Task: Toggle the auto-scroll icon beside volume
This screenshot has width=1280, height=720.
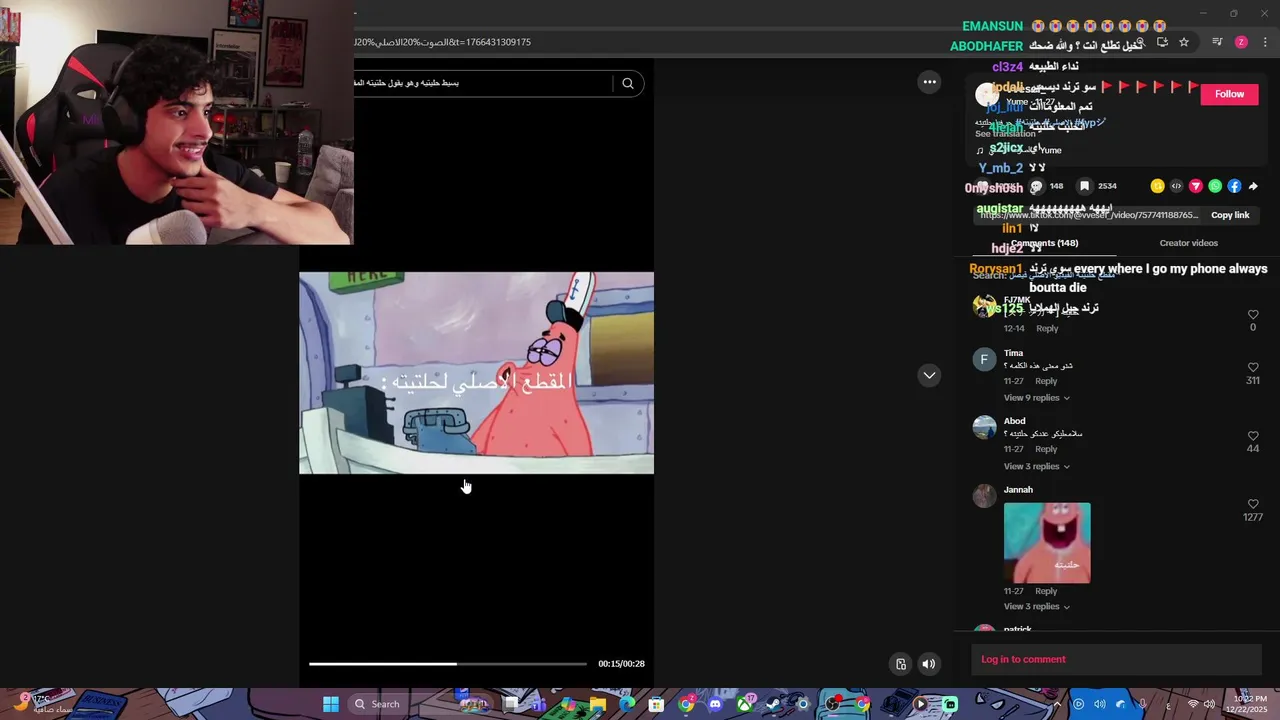Action: 901,663
